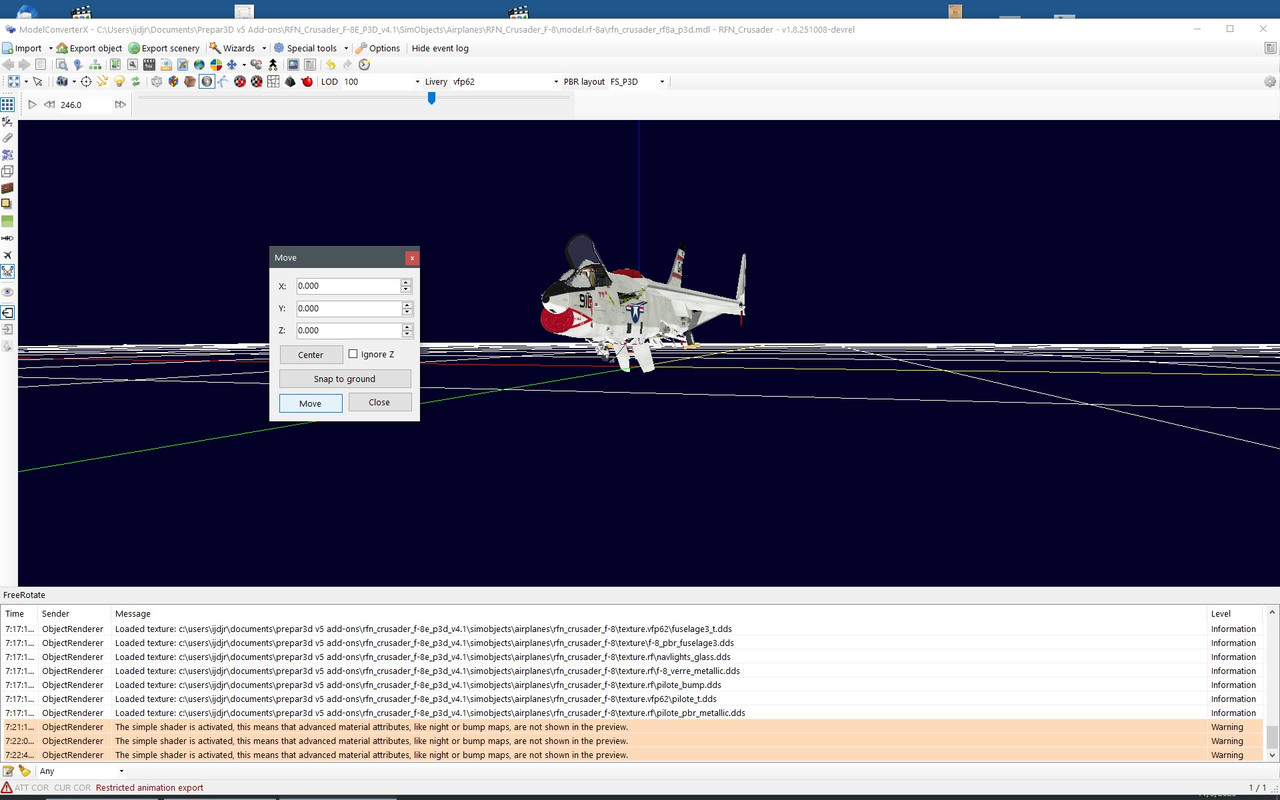Open the LOD dropdown
The width and height of the screenshot is (1280, 800).
click(x=417, y=82)
